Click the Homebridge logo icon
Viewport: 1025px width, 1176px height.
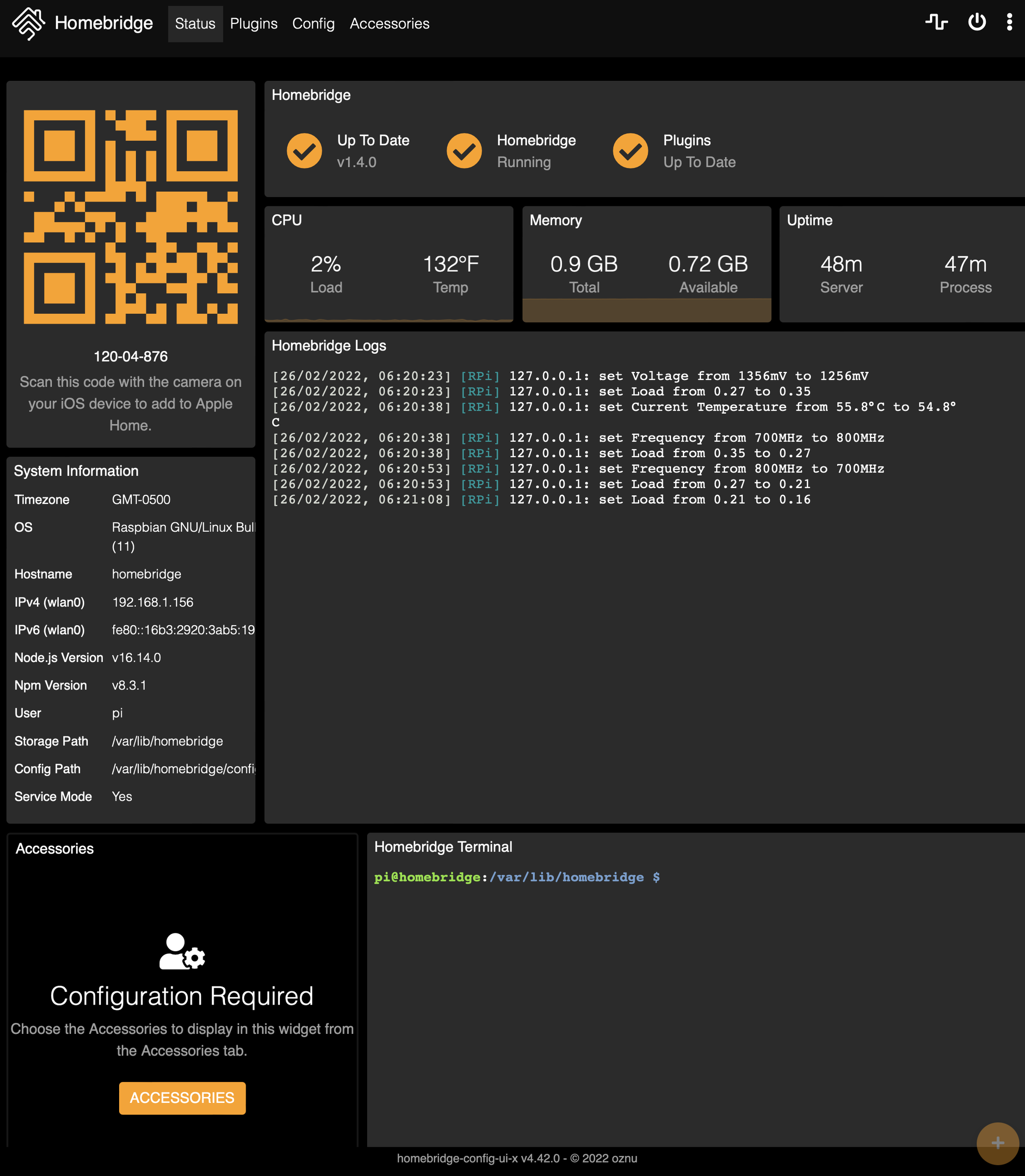pos(28,24)
